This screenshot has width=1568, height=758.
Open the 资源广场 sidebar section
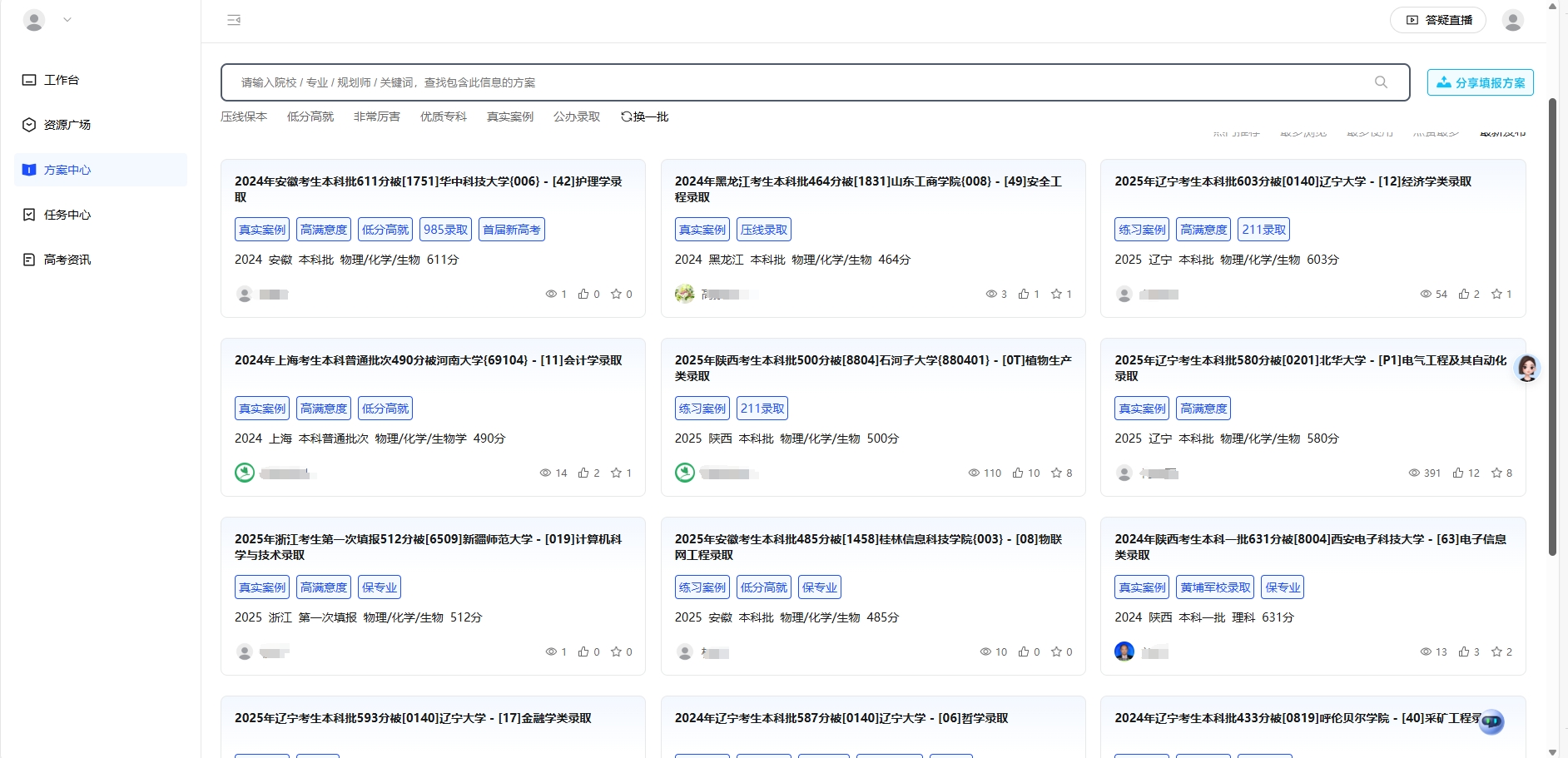pyautogui.click(x=67, y=125)
